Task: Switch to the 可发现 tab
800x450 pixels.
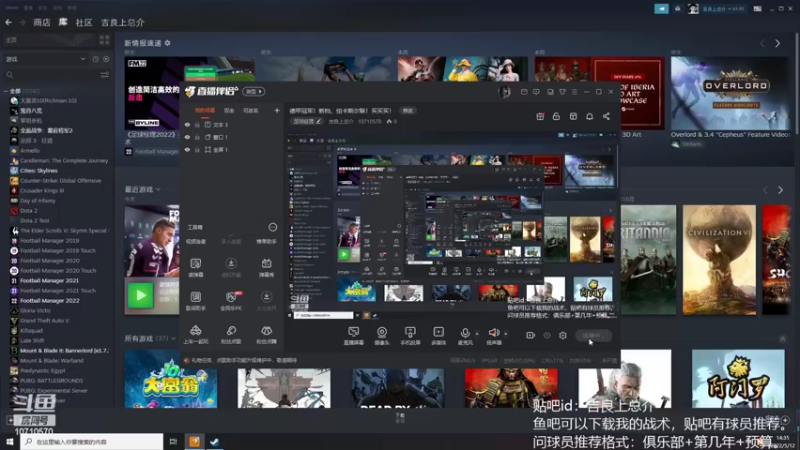Action: [x=251, y=110]
